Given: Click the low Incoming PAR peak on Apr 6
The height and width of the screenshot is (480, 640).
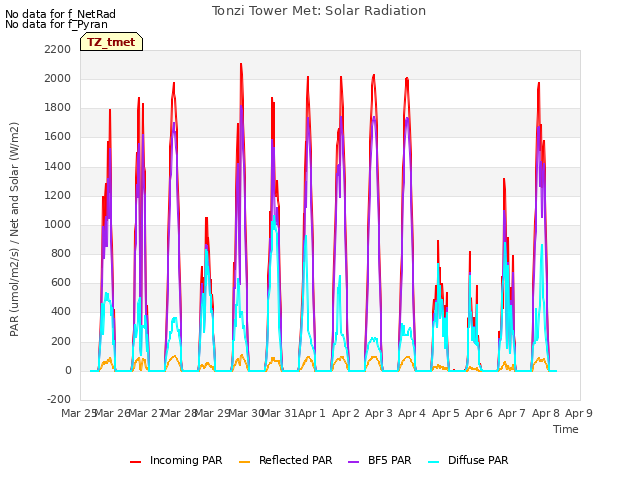Looking at the screenshot, I should click(x=470, y=252).
